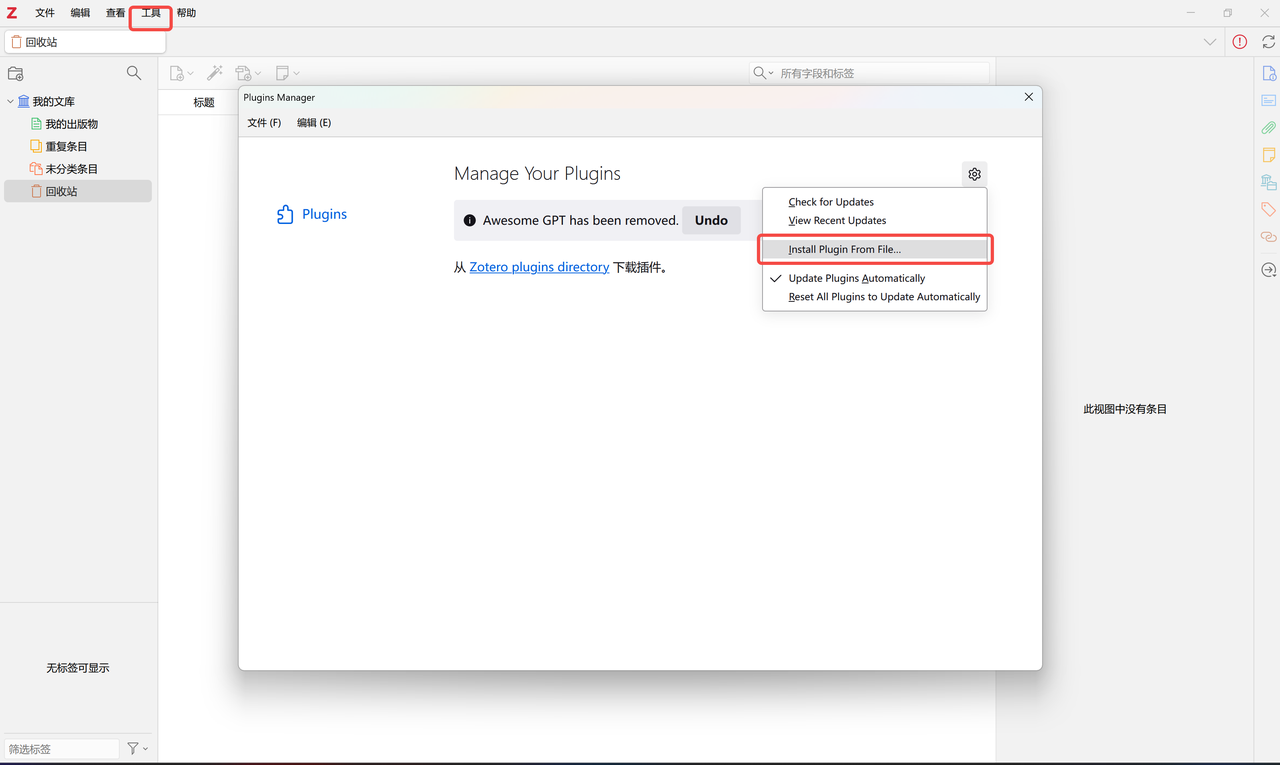Focus the 所有字段和标签 search field
The width and height of the screenshot is (1280, 765).
tap(882, 73)
